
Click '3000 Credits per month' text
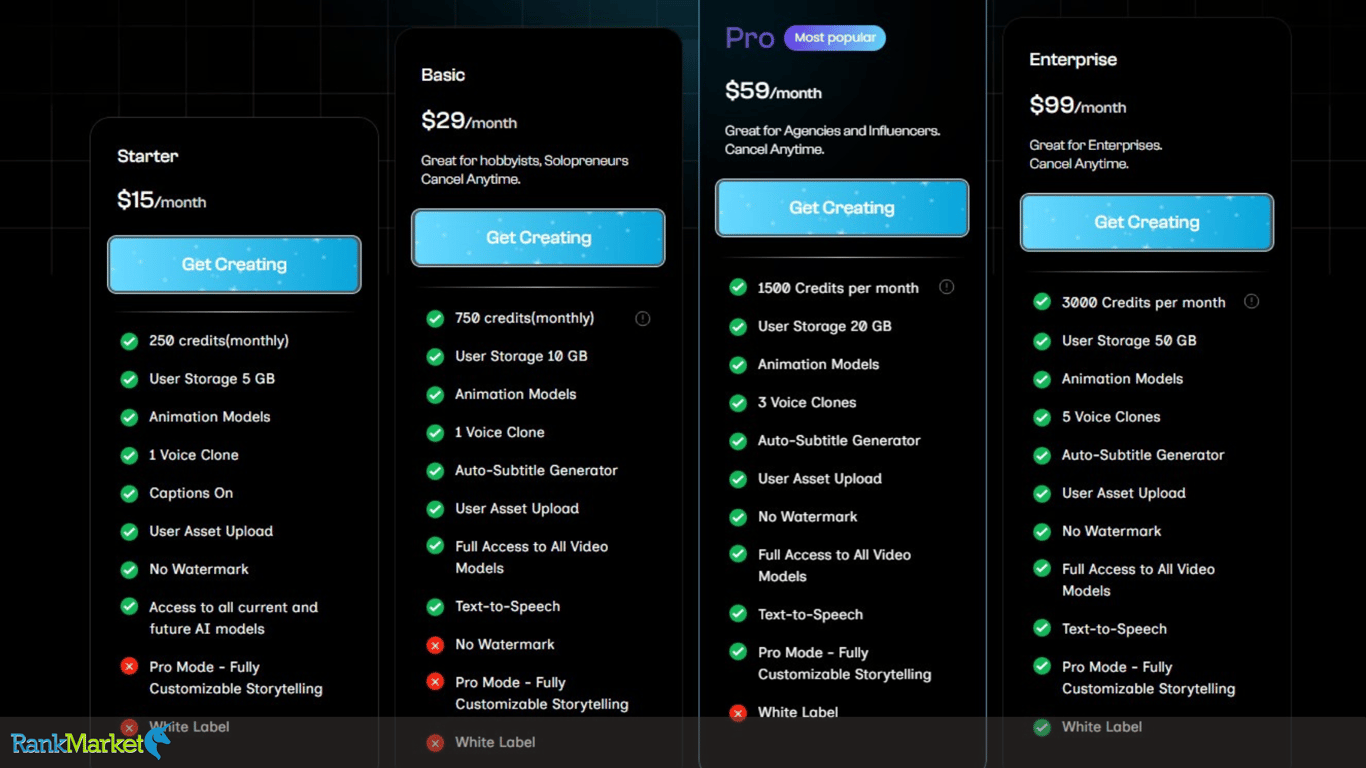coord(1144,302)
